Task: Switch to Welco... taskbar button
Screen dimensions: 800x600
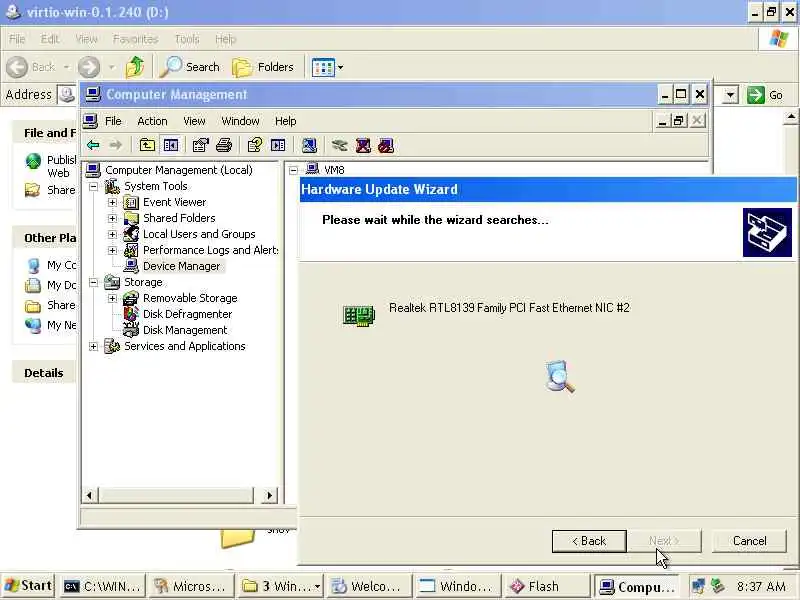Action: [368, 587]
